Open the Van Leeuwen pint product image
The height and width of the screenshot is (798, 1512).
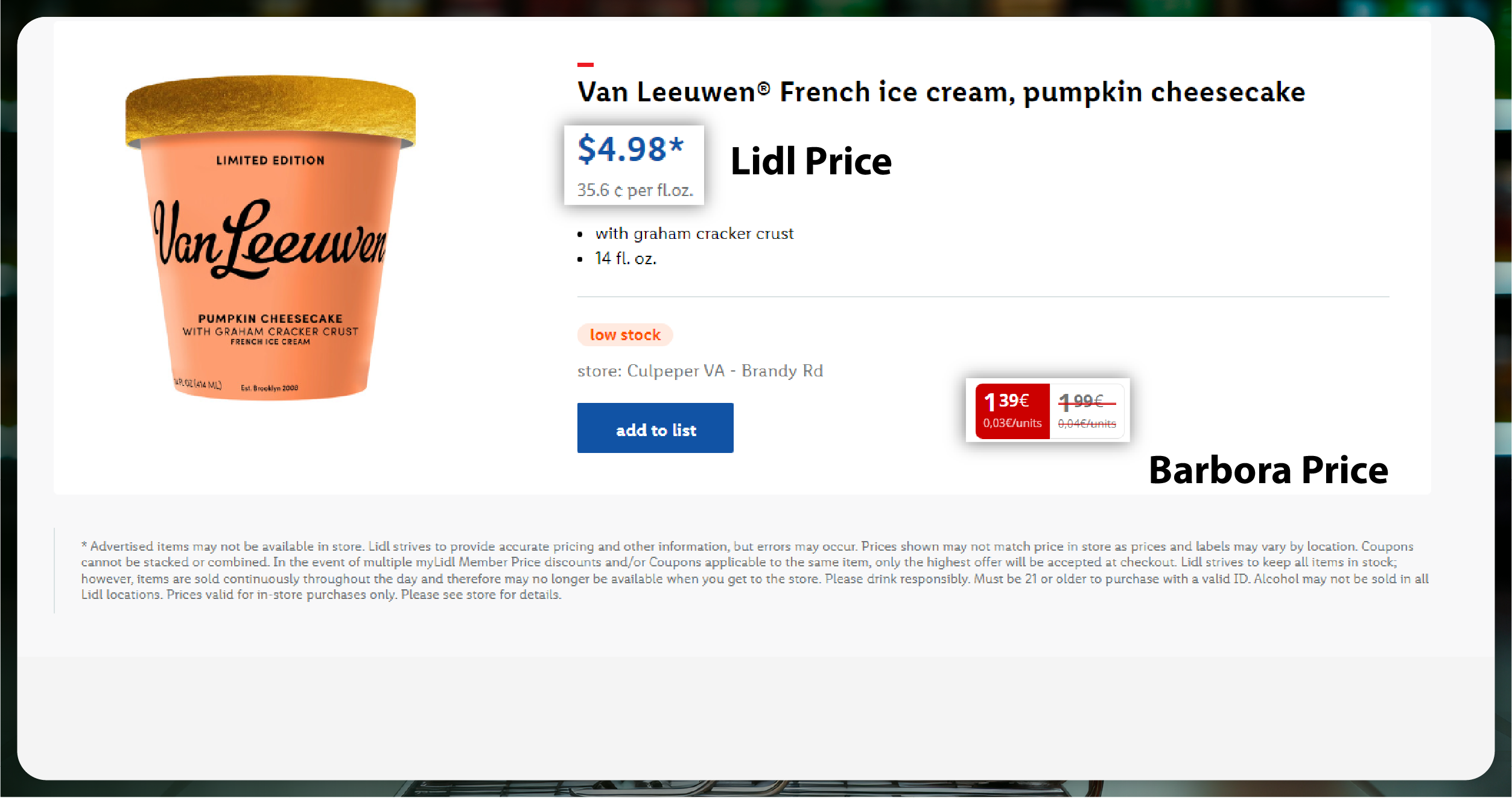(270, 253)
